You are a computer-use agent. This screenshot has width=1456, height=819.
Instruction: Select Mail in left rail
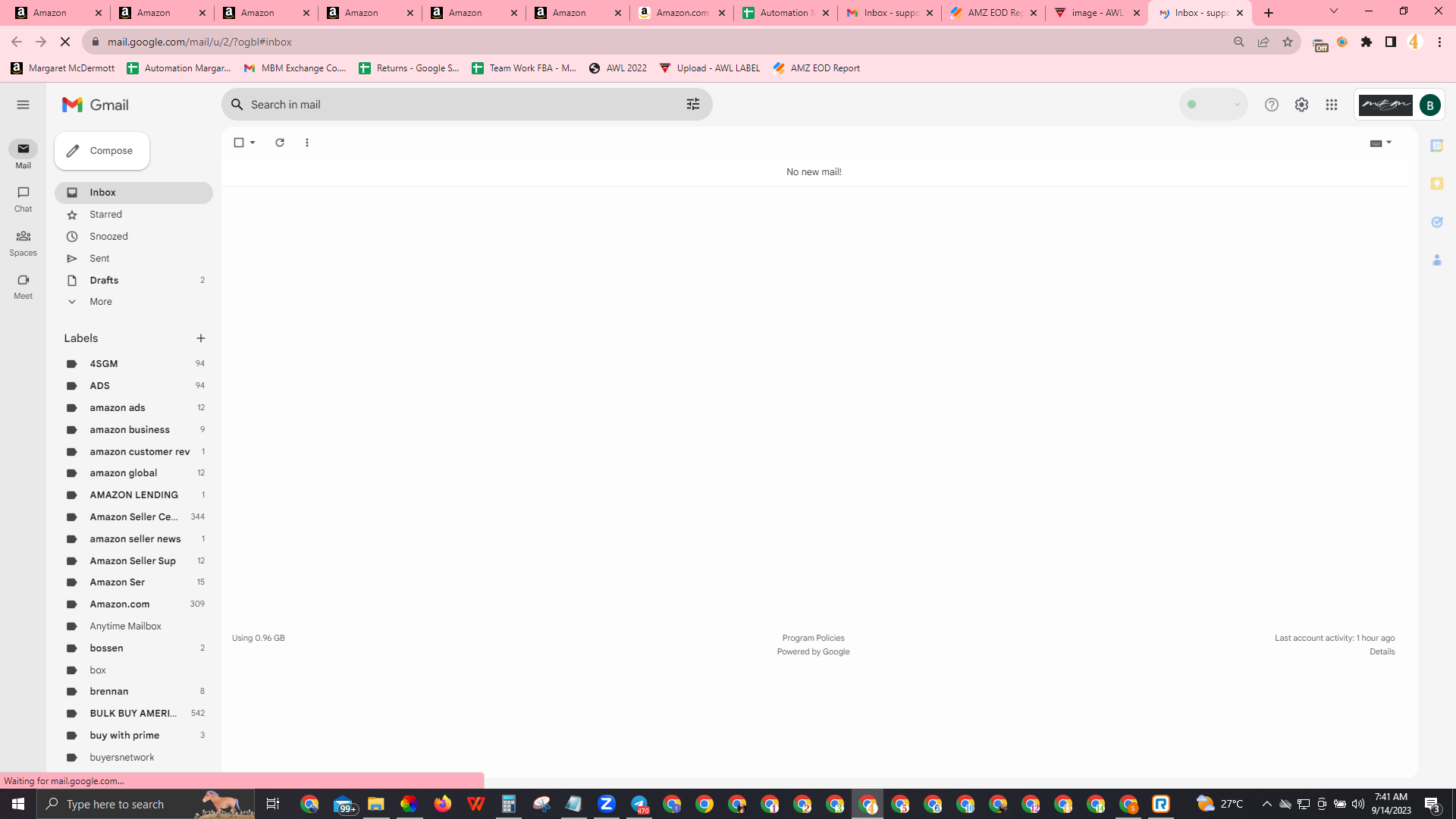[x=23, y=155]
